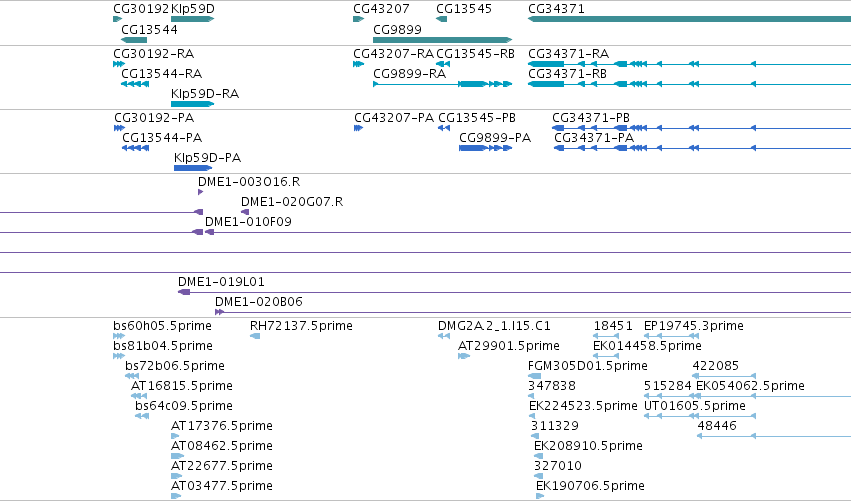
Task: Select the DME1-020G07.R feature
Action: 292,202
